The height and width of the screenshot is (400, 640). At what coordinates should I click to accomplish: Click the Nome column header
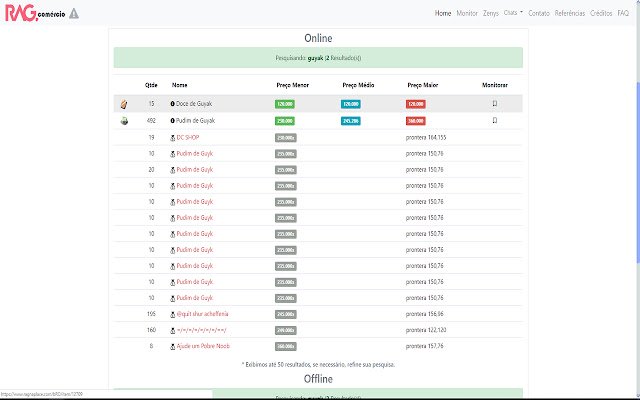click(180, 85)
